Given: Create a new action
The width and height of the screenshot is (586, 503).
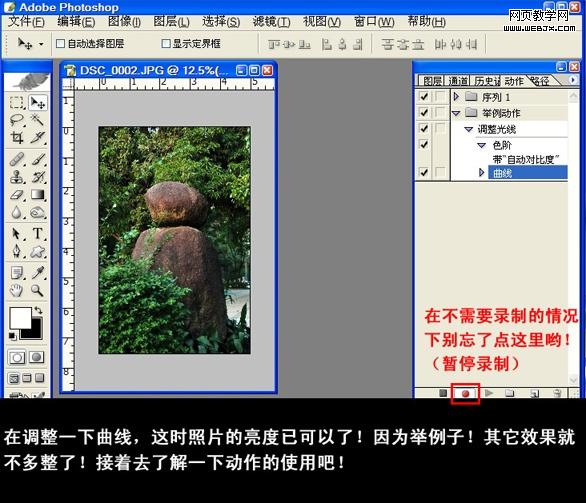Looking at the screenshot, I should click(x=535, y=393).
